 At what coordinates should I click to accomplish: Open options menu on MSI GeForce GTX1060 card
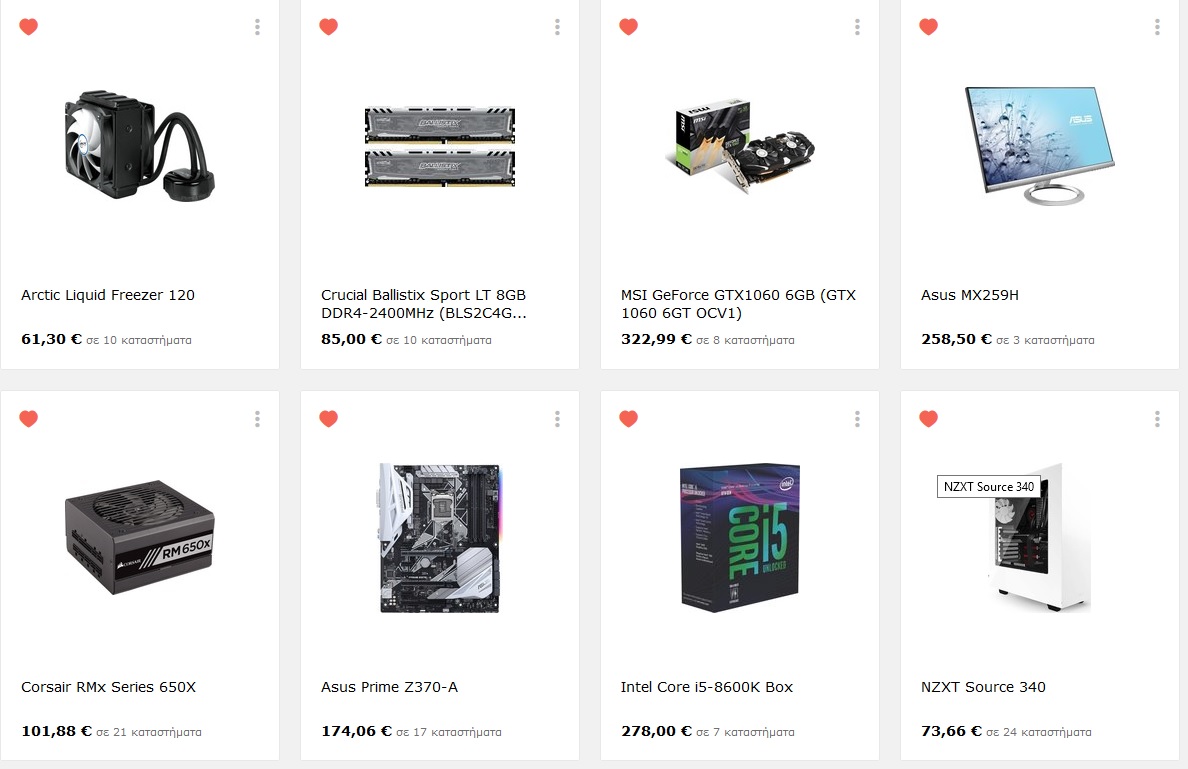(858, 27)
